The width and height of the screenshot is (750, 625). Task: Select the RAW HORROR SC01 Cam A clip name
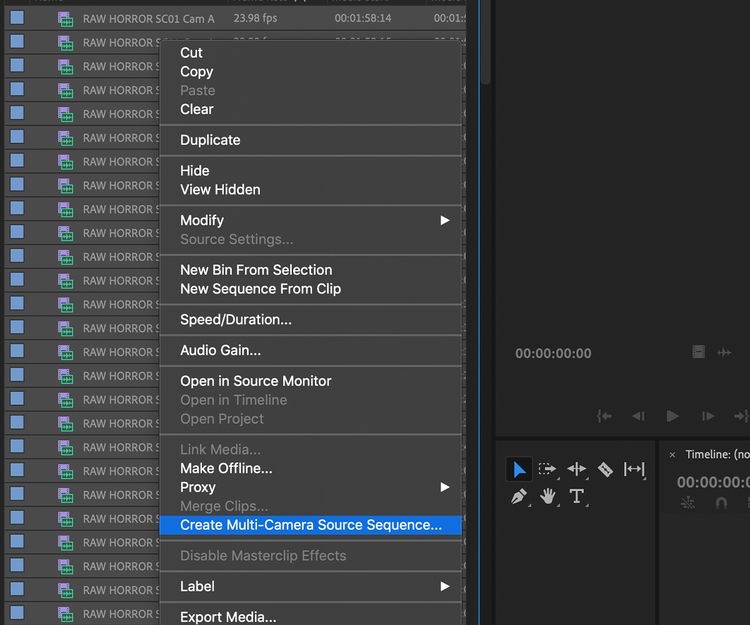point(149,19)
